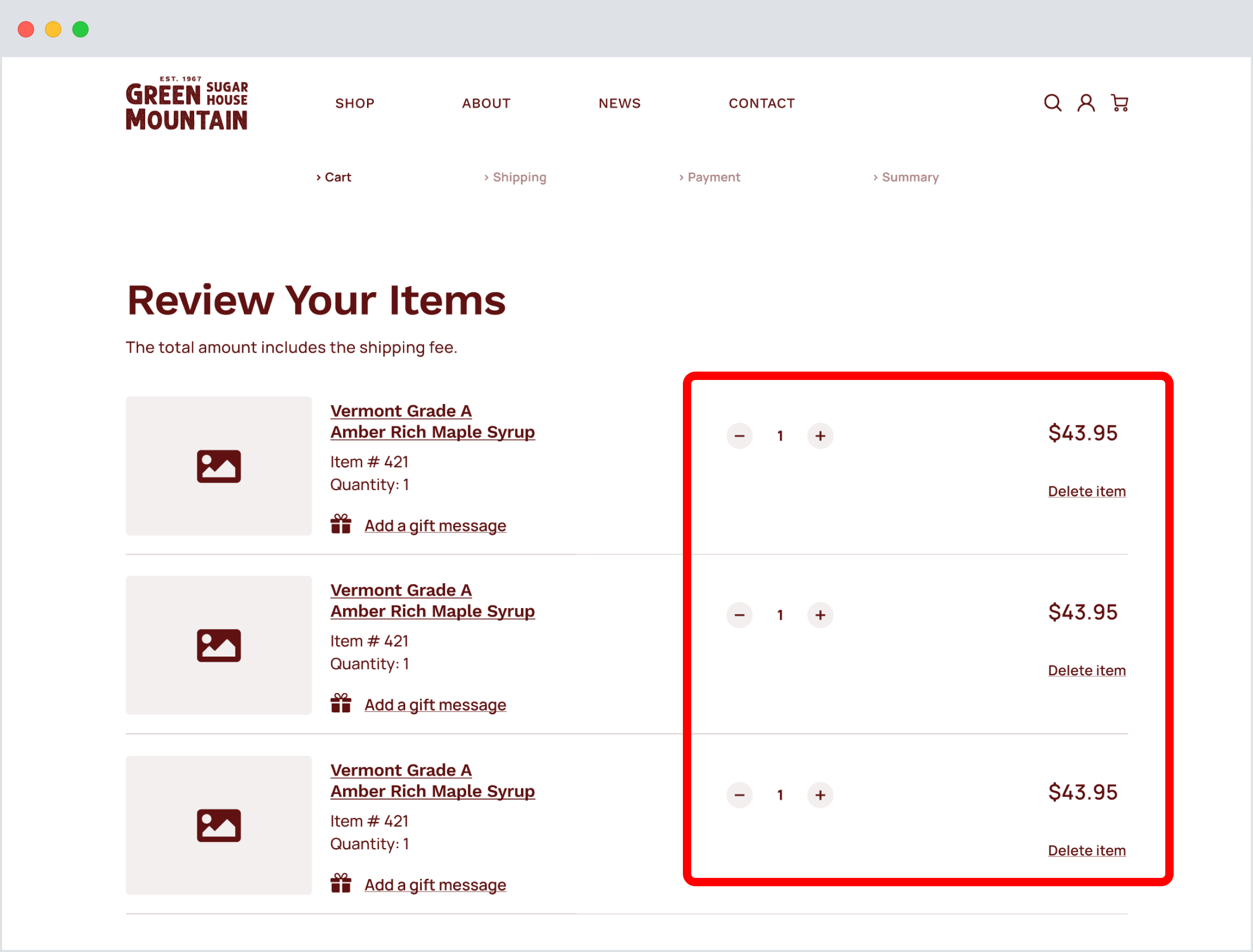Increase quantity of the third item

pos(820,794)
